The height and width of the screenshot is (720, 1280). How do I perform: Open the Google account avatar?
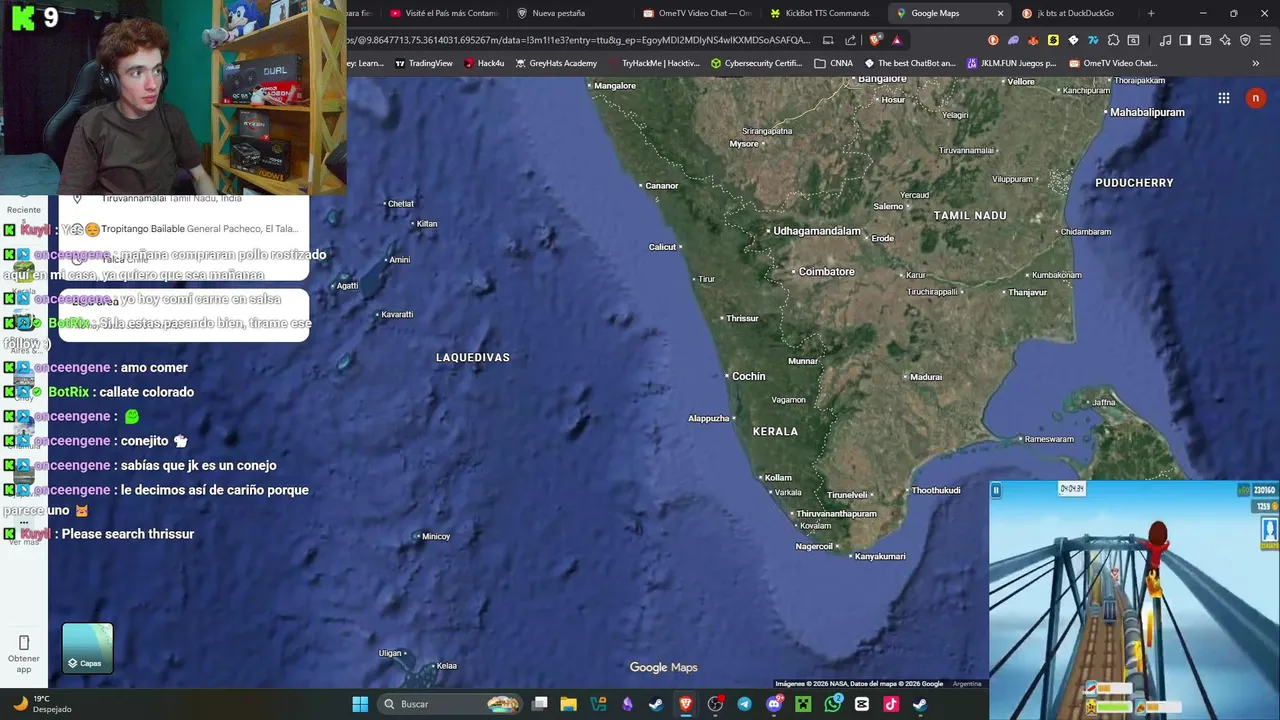point(1255,98)
